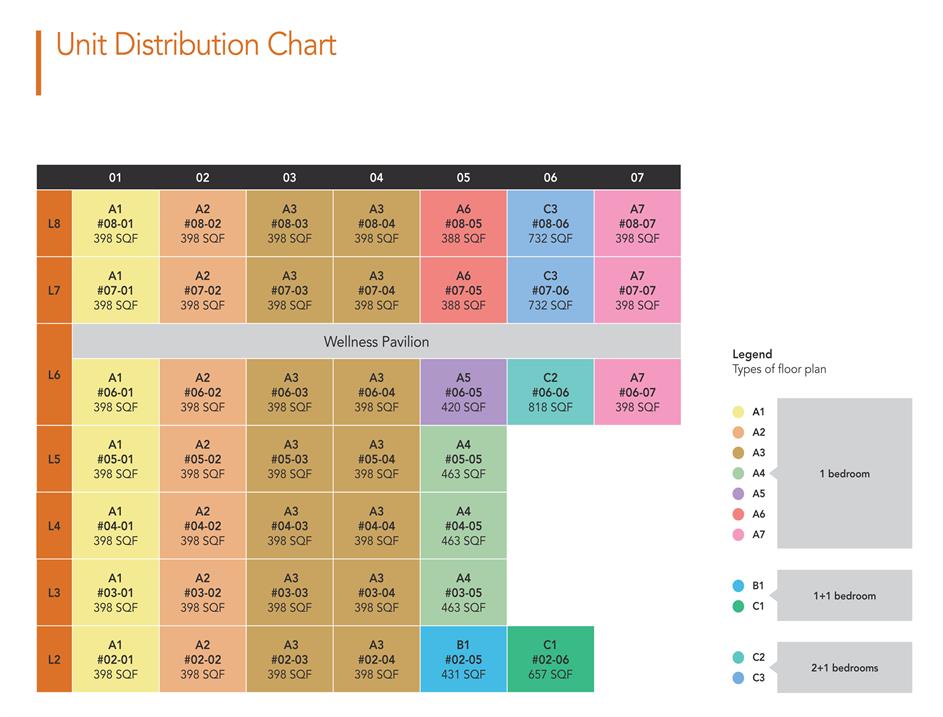This screenshot has width=943, height=717.
Task: Choose unit #02-05 B1 cell
Action: (463, 659)
